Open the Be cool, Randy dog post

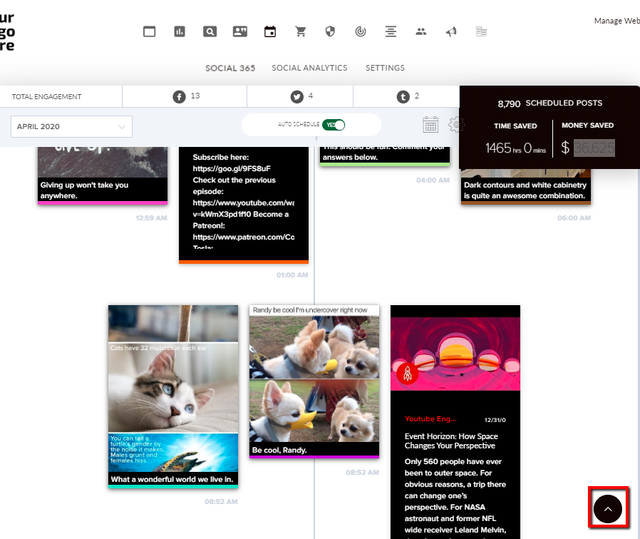pos(314,381)
